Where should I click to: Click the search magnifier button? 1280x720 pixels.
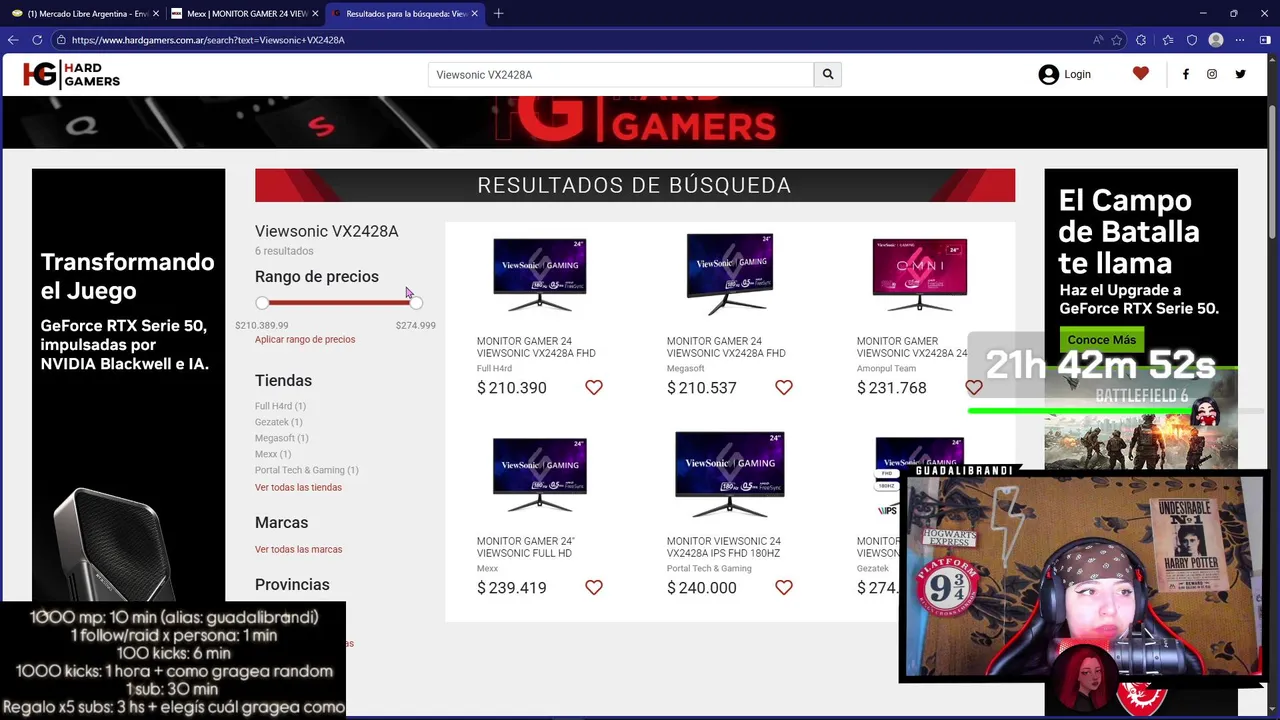pos(828,74)
